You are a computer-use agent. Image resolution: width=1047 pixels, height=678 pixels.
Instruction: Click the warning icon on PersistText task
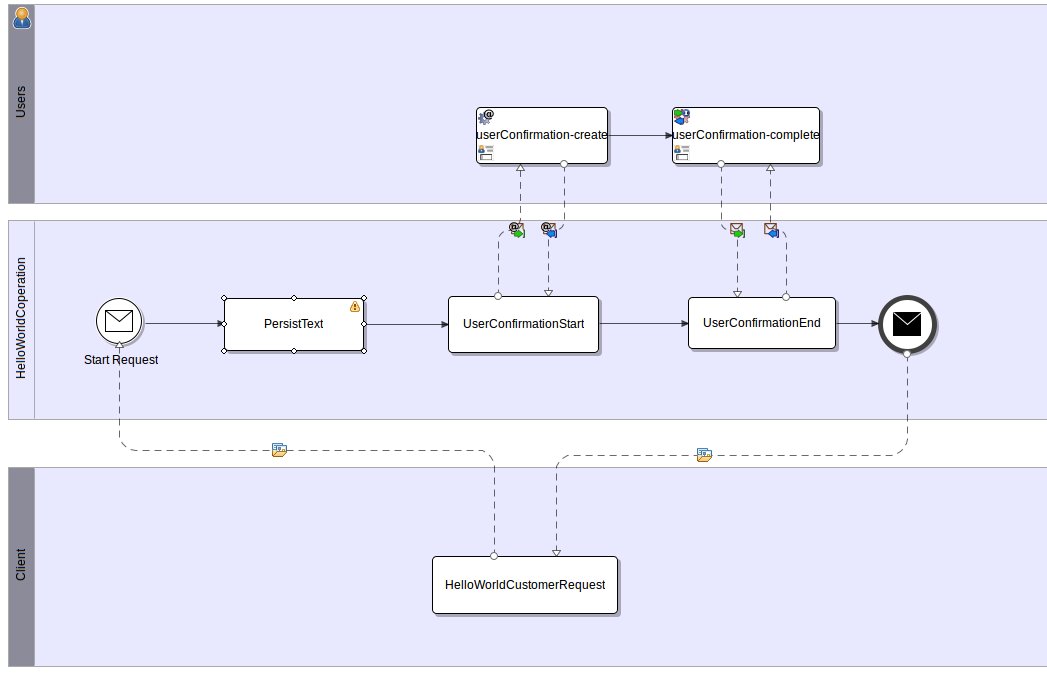tap(357, 307)
